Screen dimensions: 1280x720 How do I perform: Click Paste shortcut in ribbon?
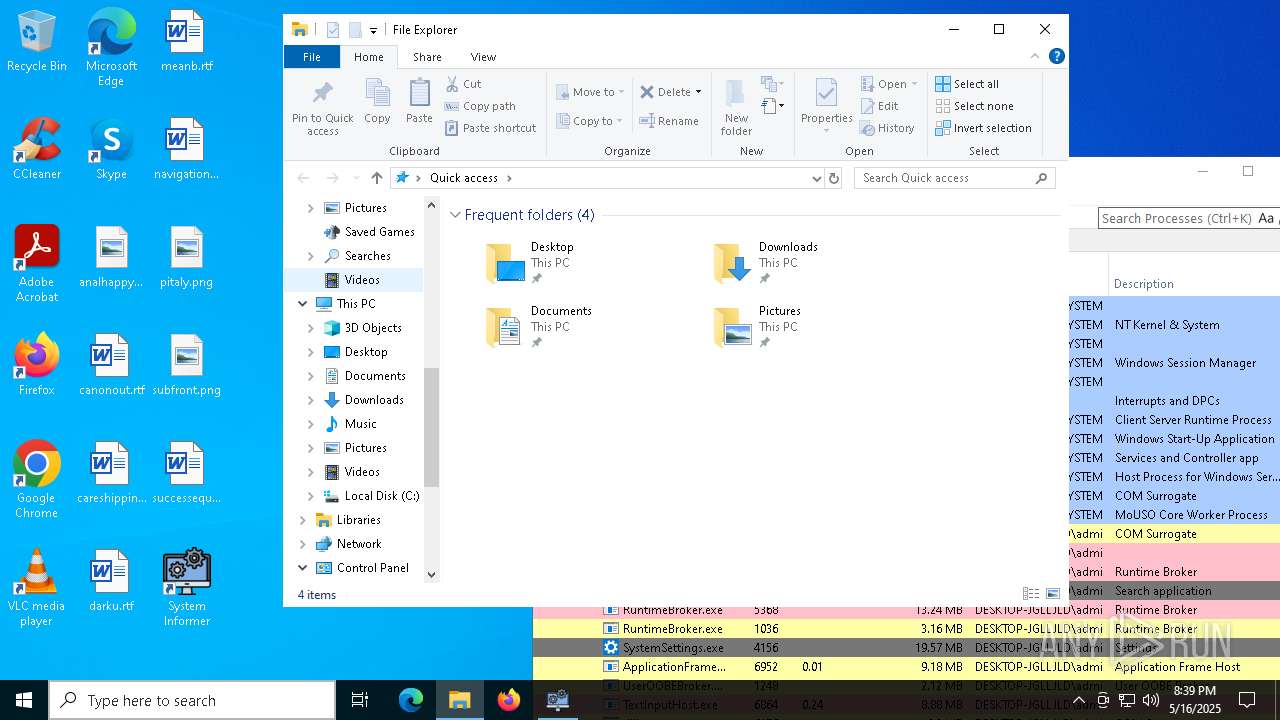(490, 128)
